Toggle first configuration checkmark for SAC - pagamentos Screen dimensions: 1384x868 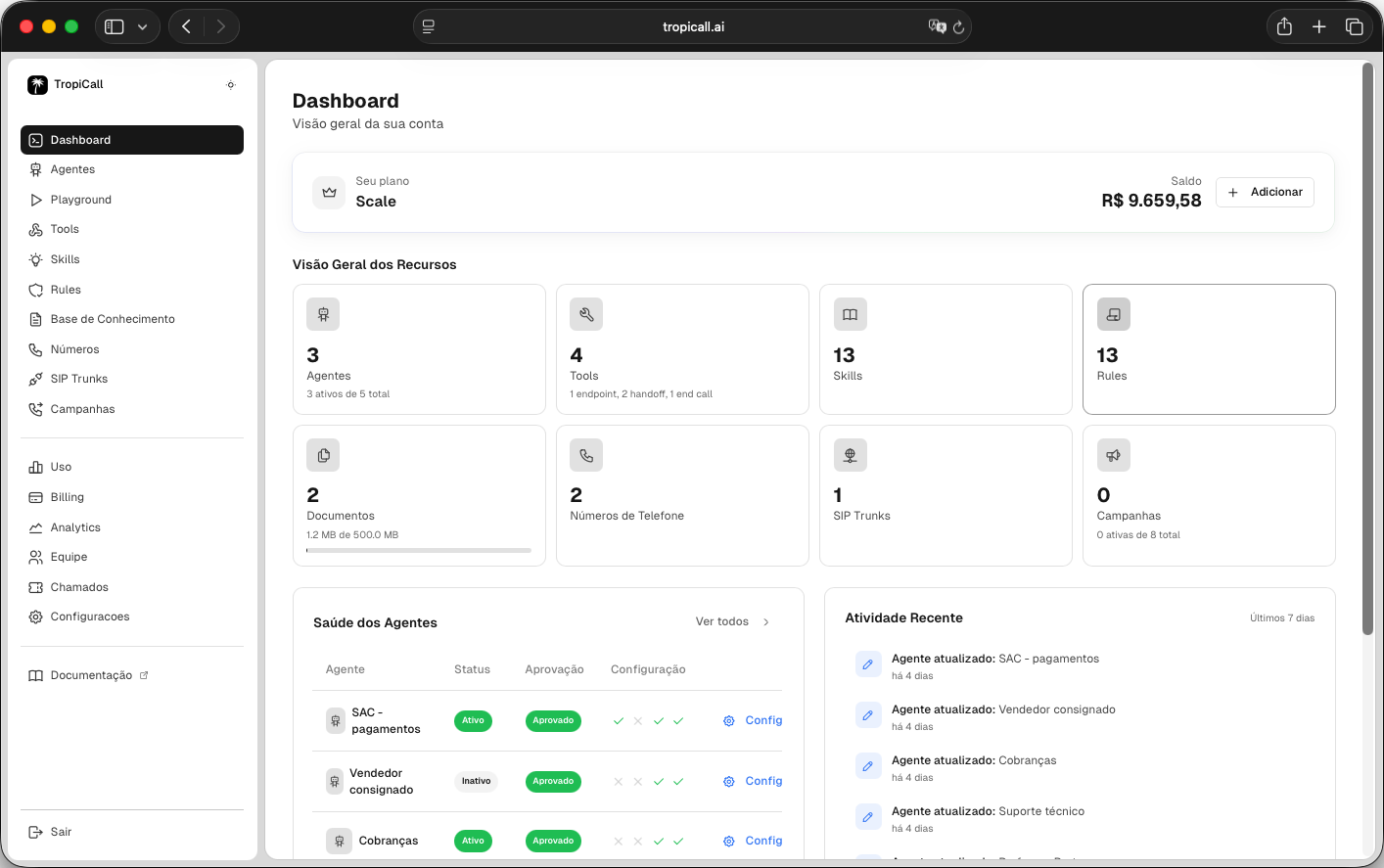(x=619, y=720)
